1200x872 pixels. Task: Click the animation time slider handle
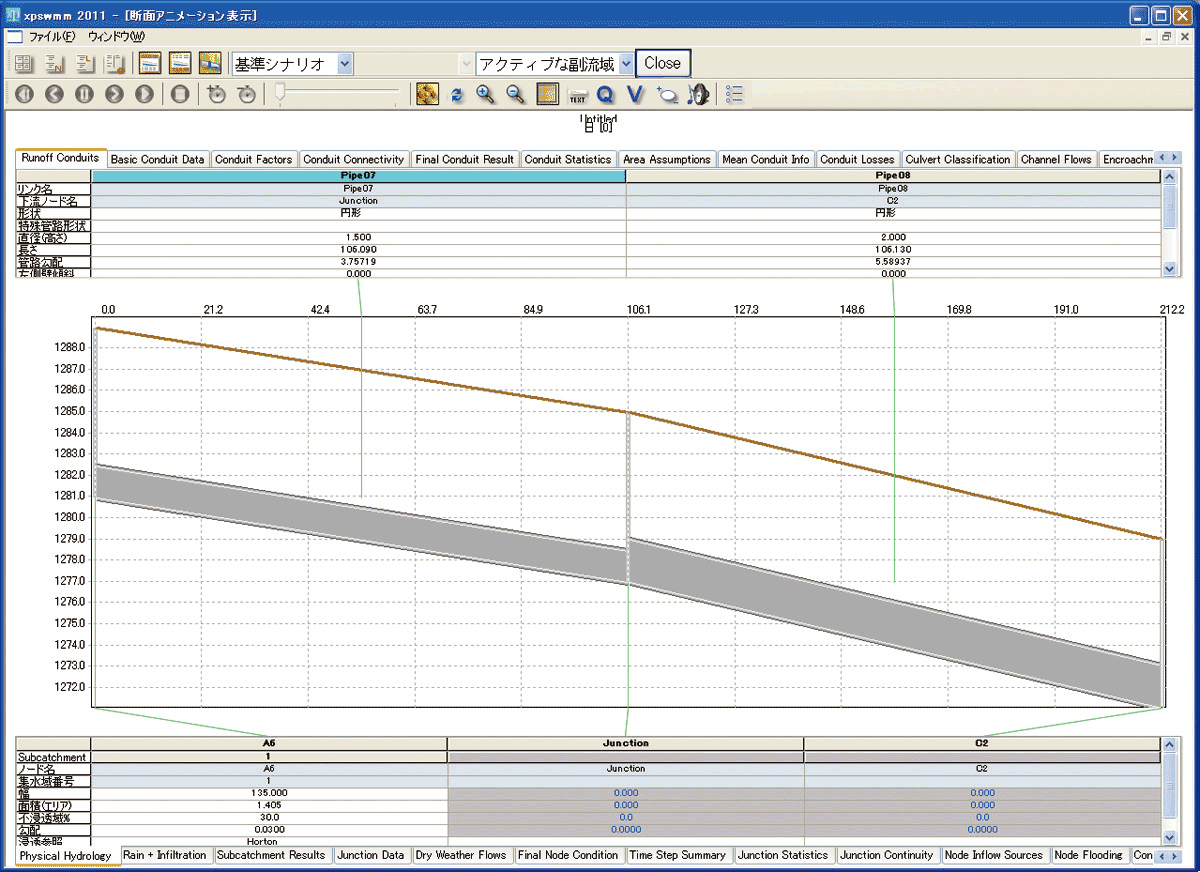(281, 92)
